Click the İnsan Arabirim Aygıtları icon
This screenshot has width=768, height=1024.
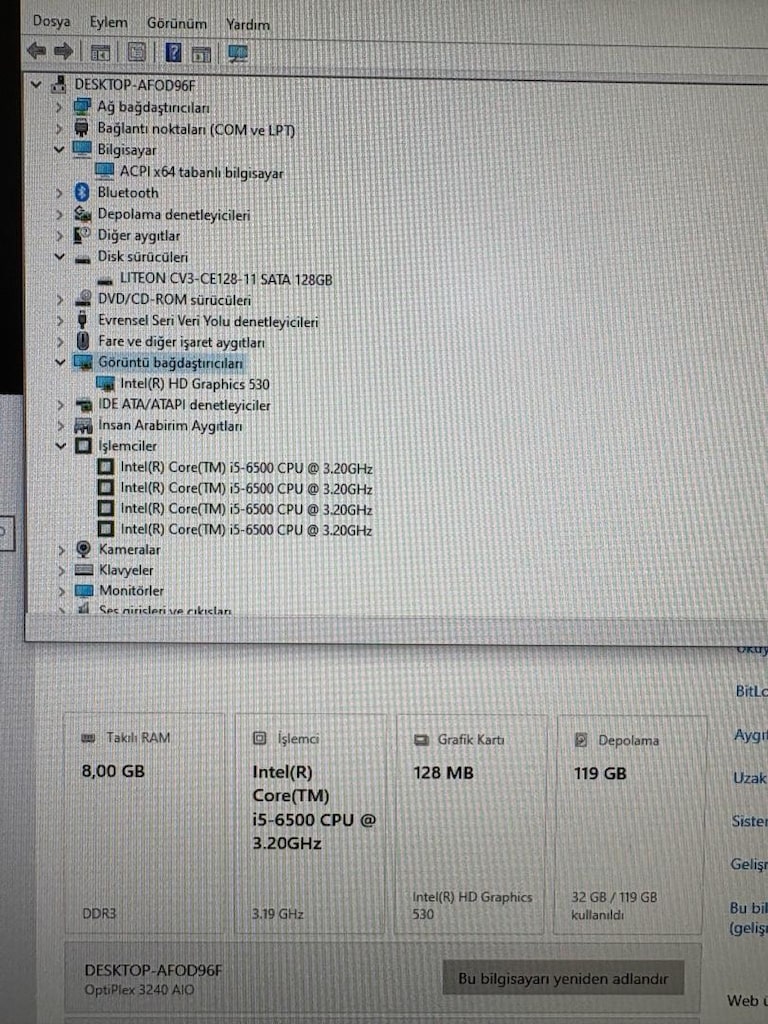pyautogui.click(x=83, y=426)
